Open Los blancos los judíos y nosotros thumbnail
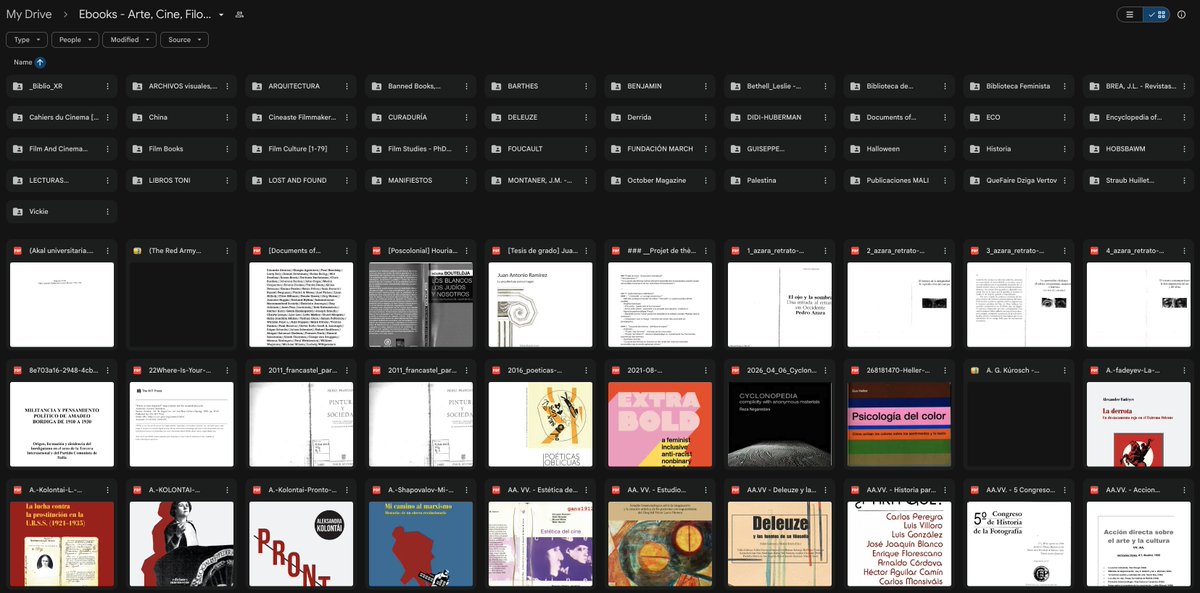 [420, 305]
